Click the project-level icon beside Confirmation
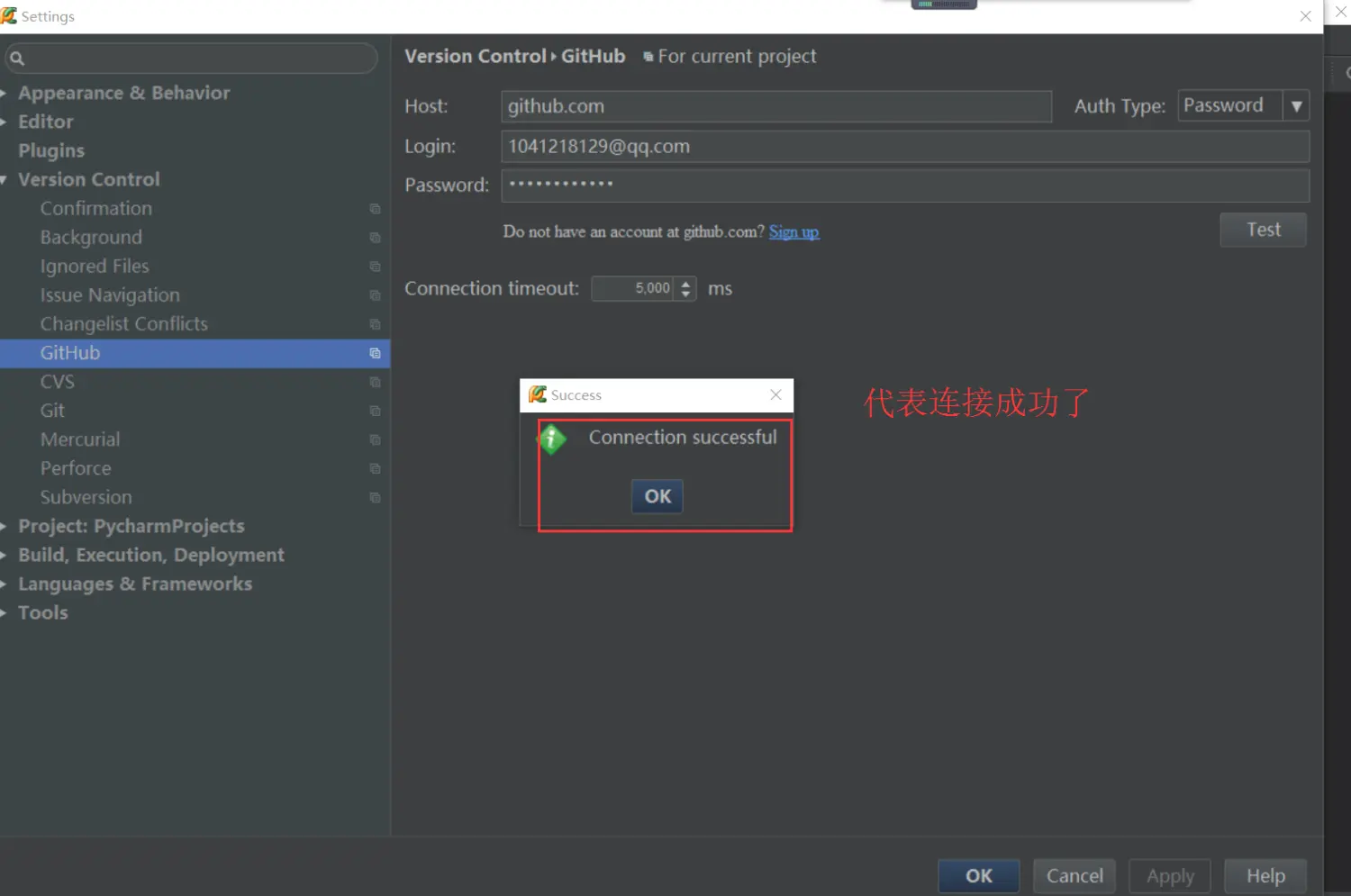 pos(375,209)
